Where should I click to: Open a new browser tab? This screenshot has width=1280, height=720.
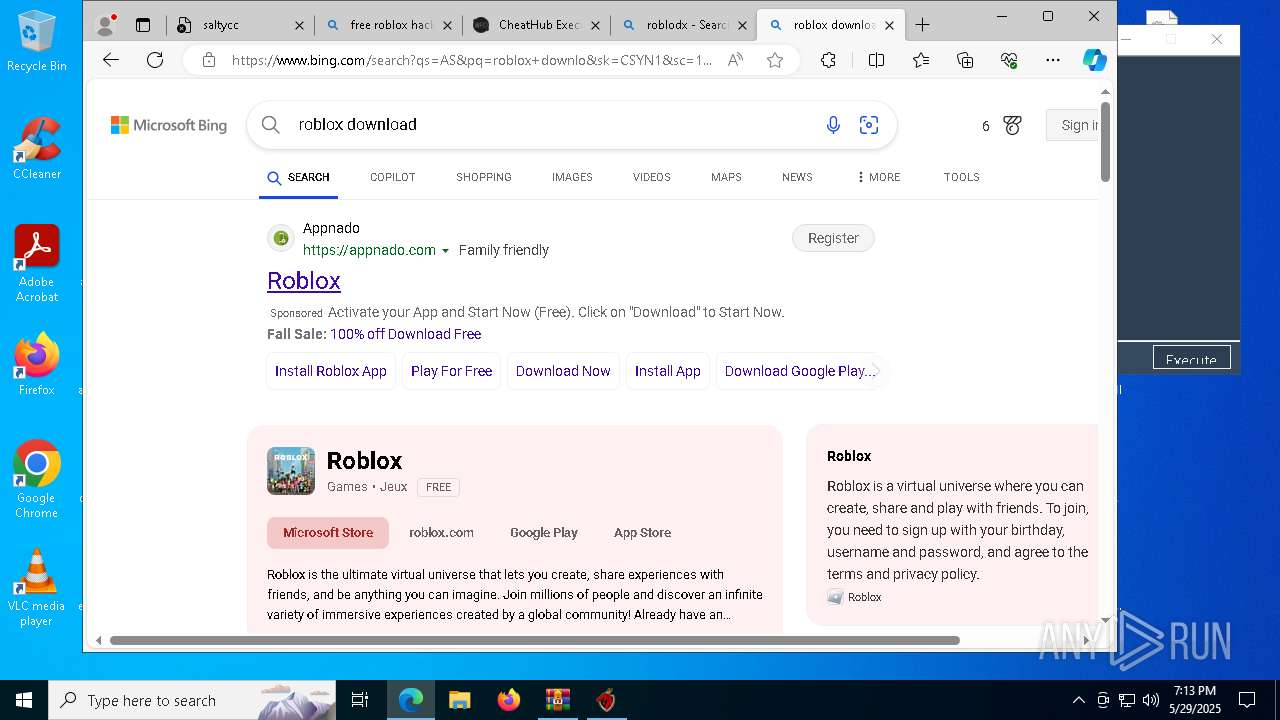(x=922, y=25)
